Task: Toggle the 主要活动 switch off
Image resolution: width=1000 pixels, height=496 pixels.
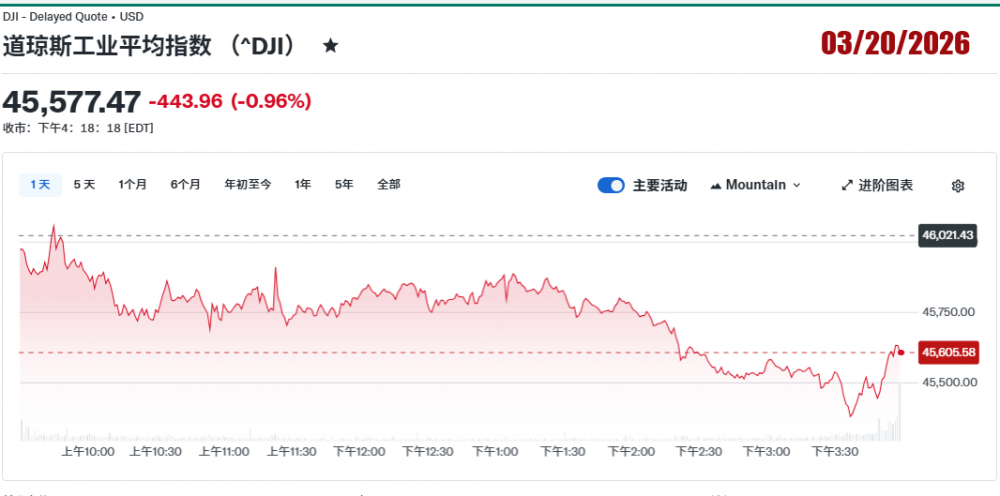Action: pos(611,185)
